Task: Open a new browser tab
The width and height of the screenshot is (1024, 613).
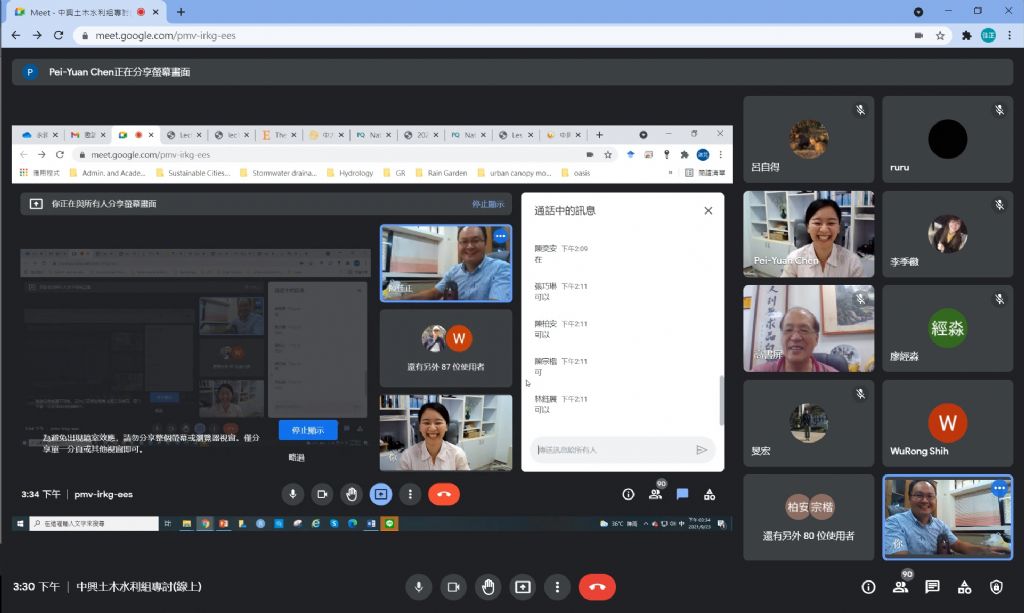Action: point(181,12)
